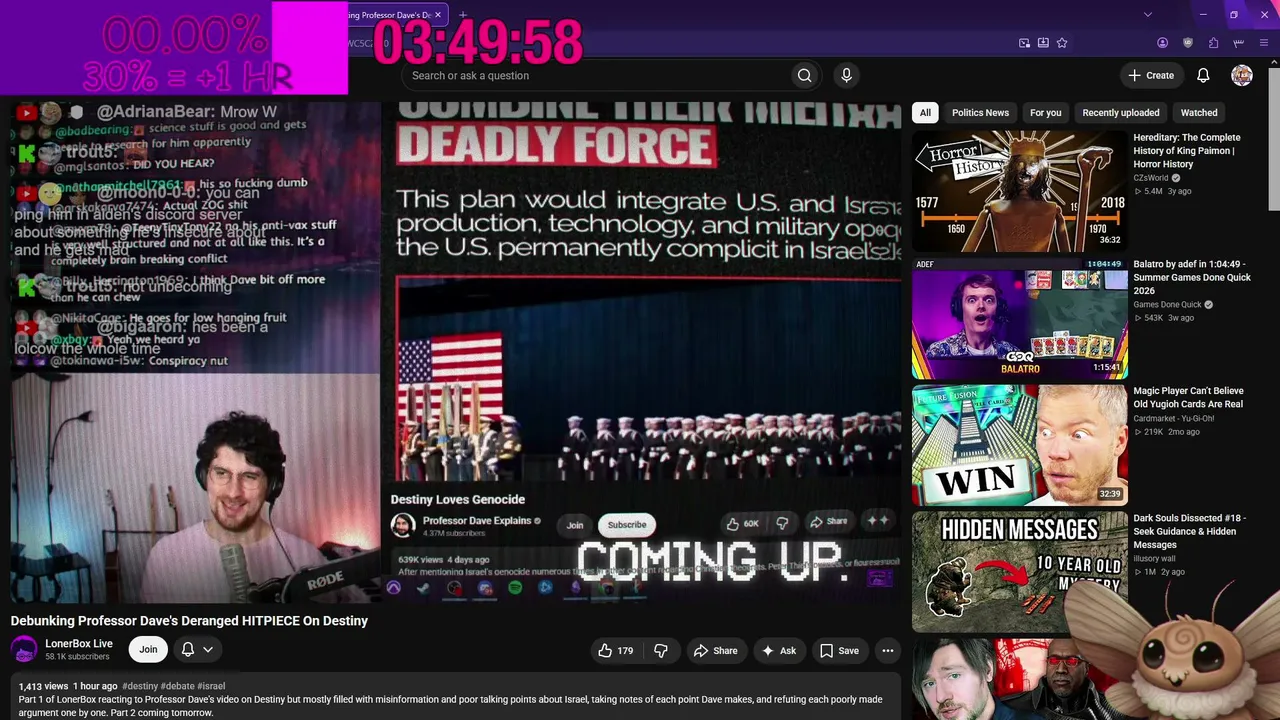
Task: Select the Politics News filter chip
Action: coord(980,113)
